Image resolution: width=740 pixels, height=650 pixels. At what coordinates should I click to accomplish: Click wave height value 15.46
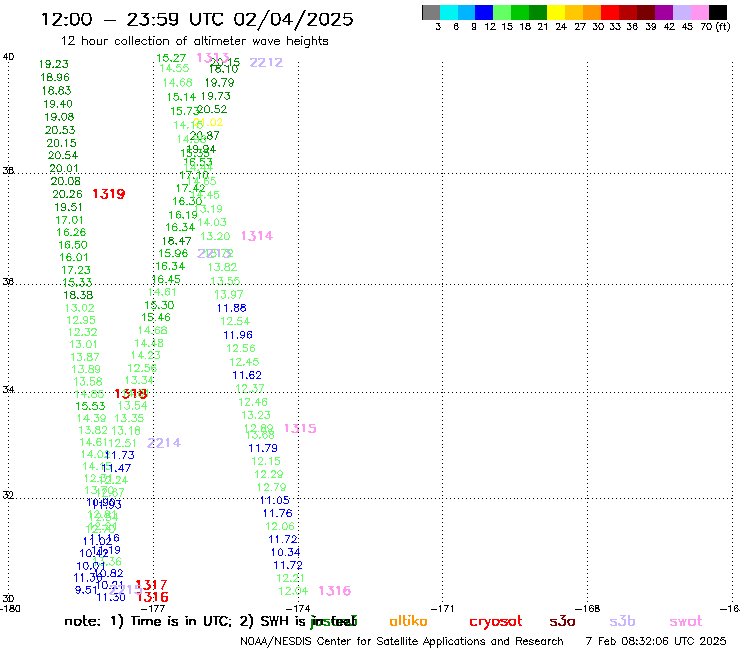pos(156,317)
